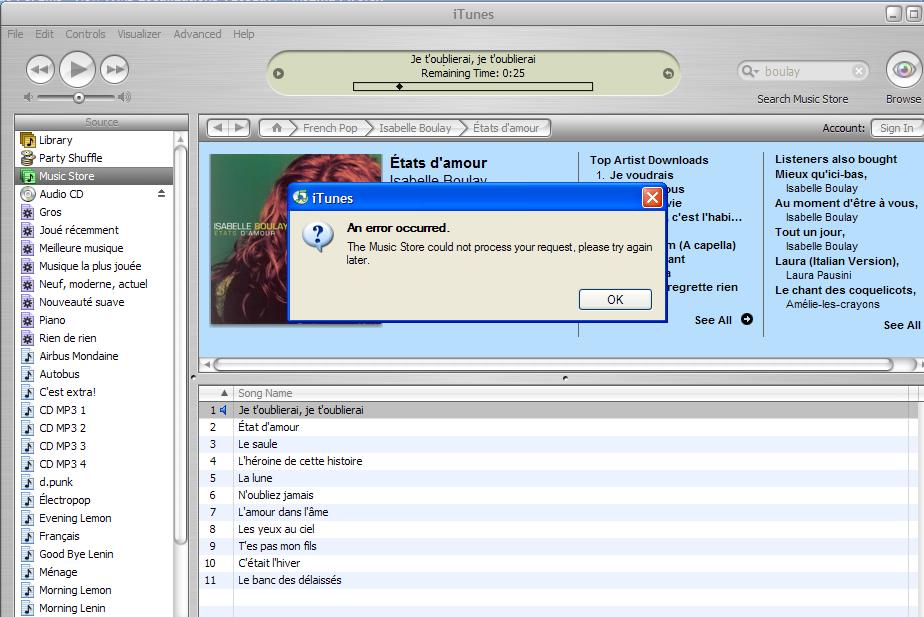Select song Les yeux au ciel
Viewport: 924px width, 617px height.
(x=558, y=529)
